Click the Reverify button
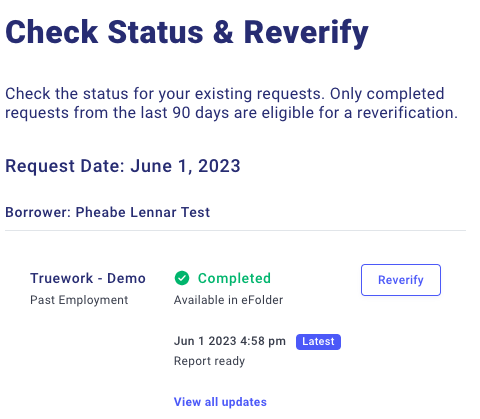The image size is (480, 419). 401,280
